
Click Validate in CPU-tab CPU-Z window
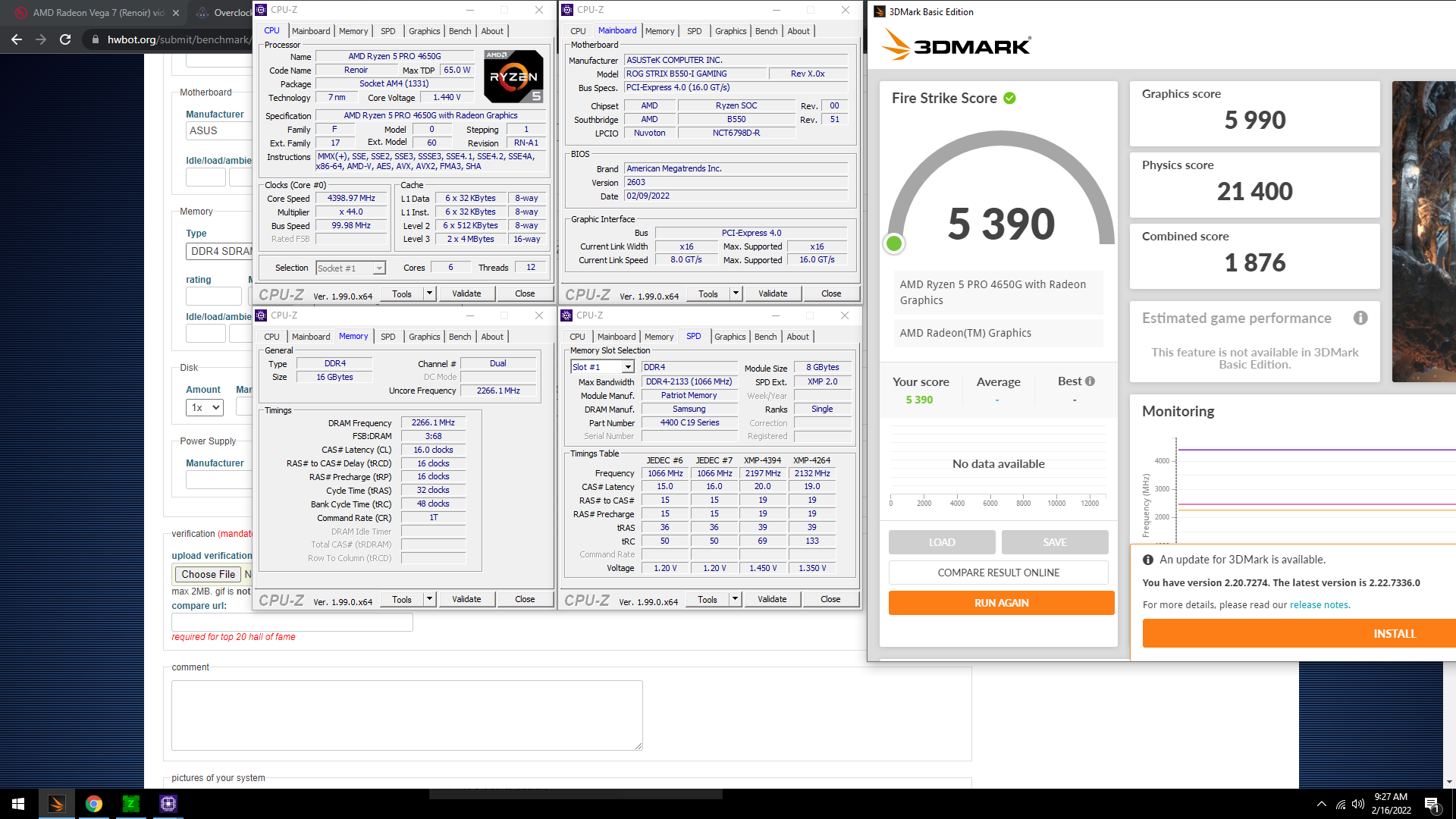(466, 293)
